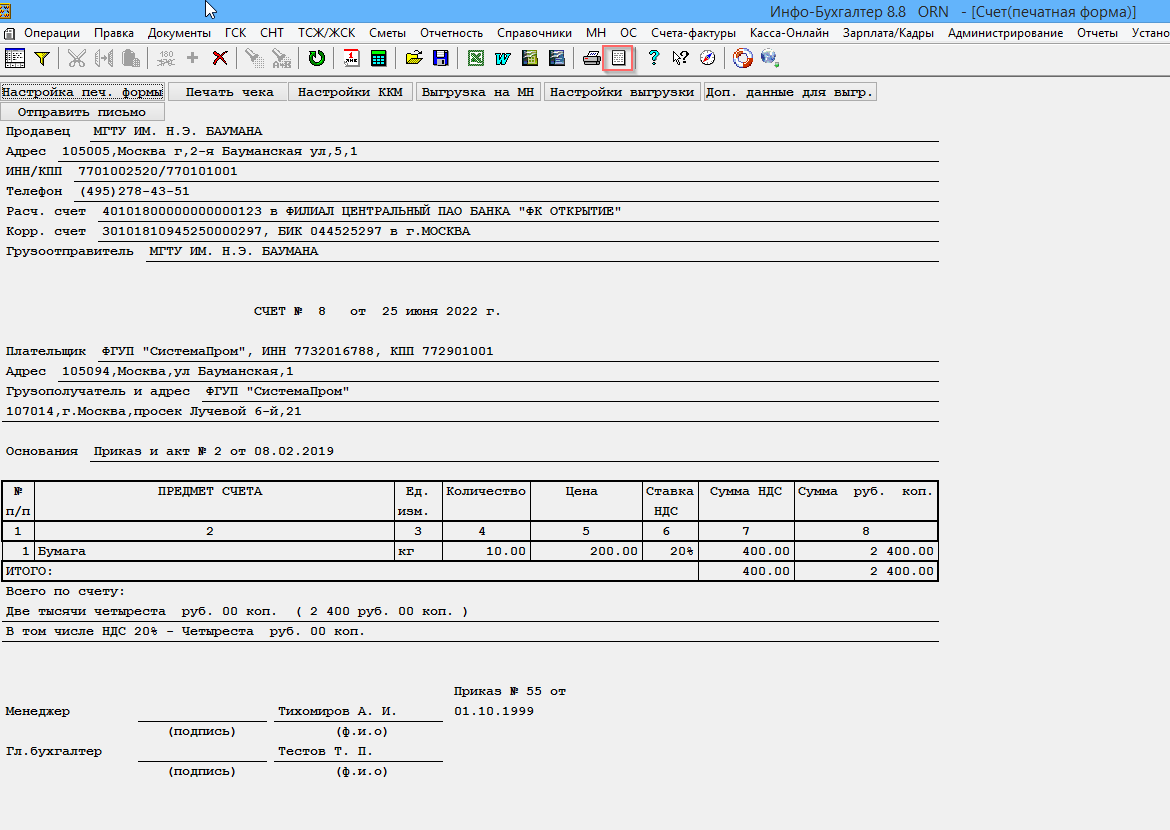Click the flashlight search icon
This screenshot has width=1170, height=830.
point(254,58)
